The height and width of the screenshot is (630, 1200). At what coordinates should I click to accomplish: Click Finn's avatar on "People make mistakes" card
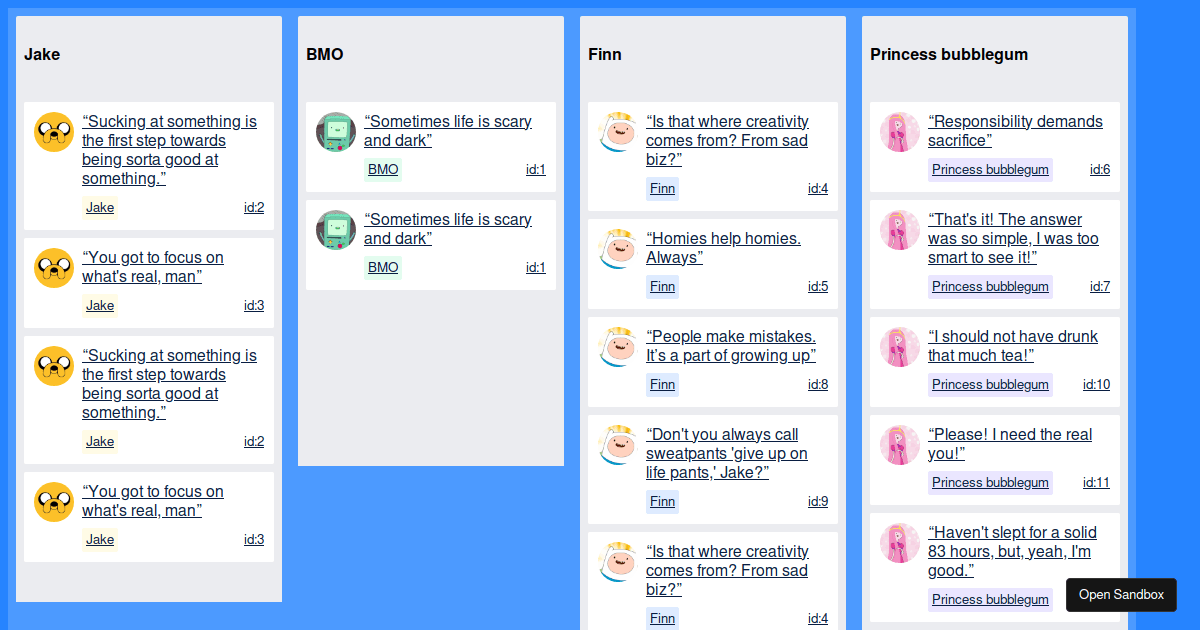[x=617, y=347]
